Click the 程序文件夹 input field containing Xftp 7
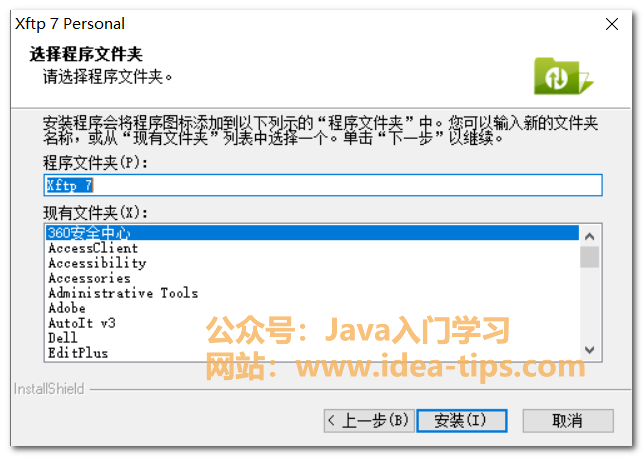The height and width of the screenshot is (457, 643). [x=323, y=185]
